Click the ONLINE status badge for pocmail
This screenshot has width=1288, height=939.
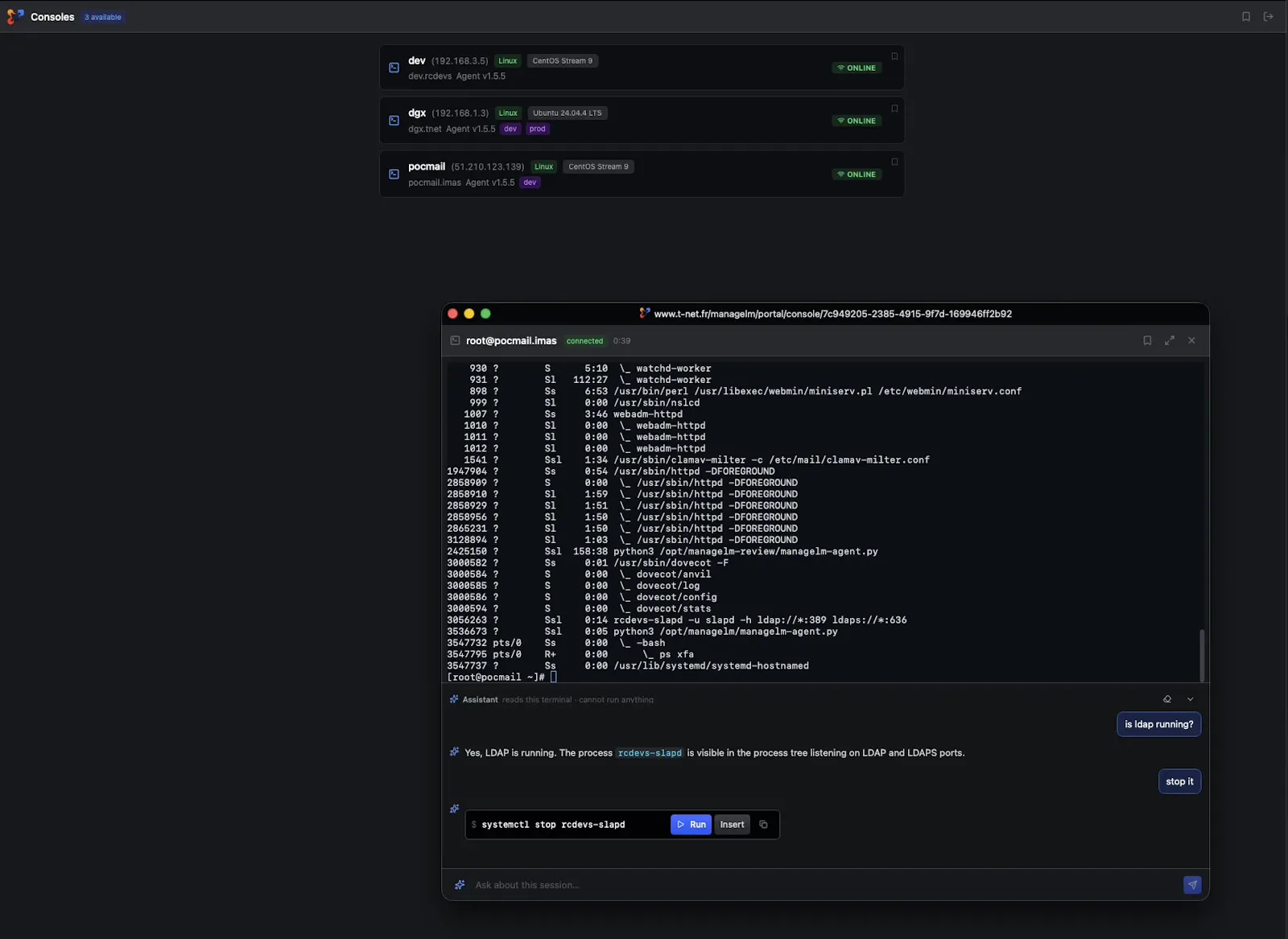(x=857, y=174)
